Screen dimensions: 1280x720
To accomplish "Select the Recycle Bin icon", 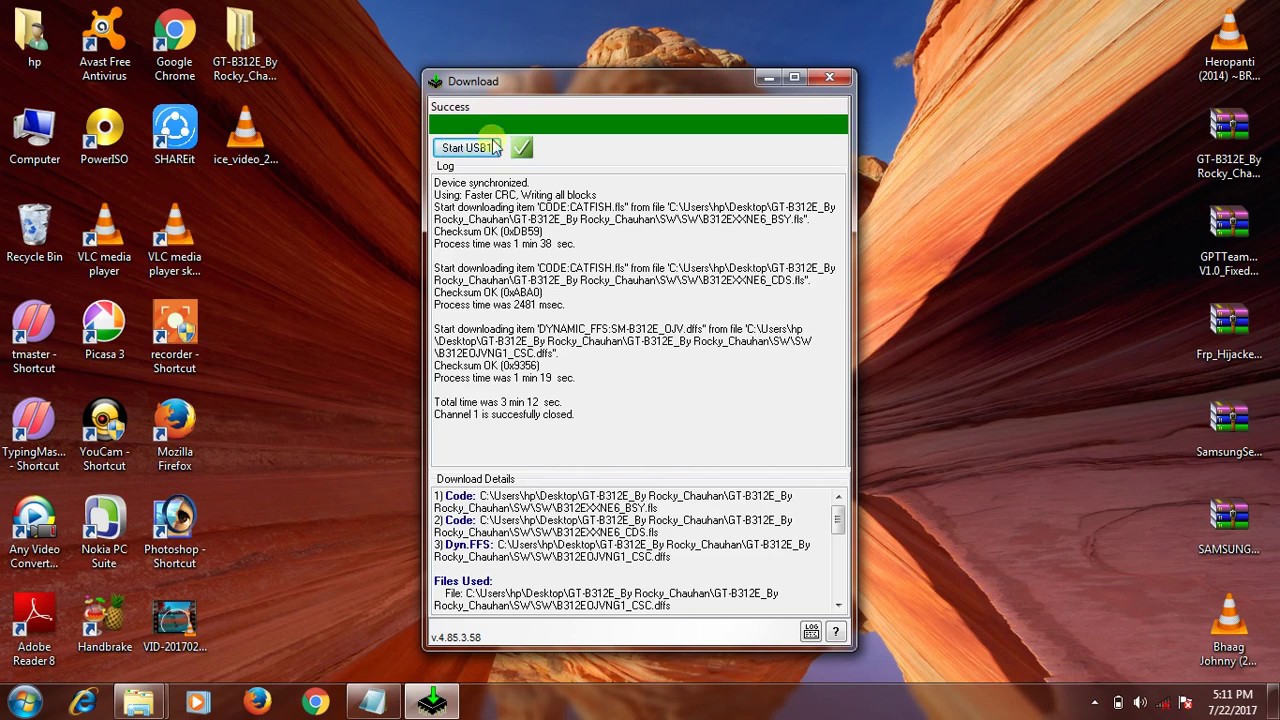I will tap(34, 233).
